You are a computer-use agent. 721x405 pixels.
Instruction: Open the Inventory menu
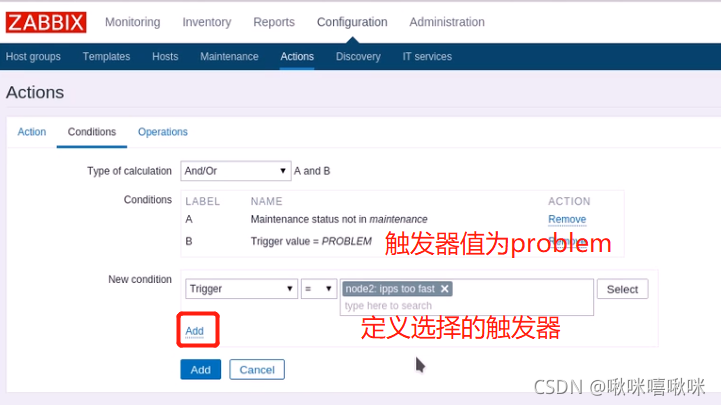pos(206,22)
